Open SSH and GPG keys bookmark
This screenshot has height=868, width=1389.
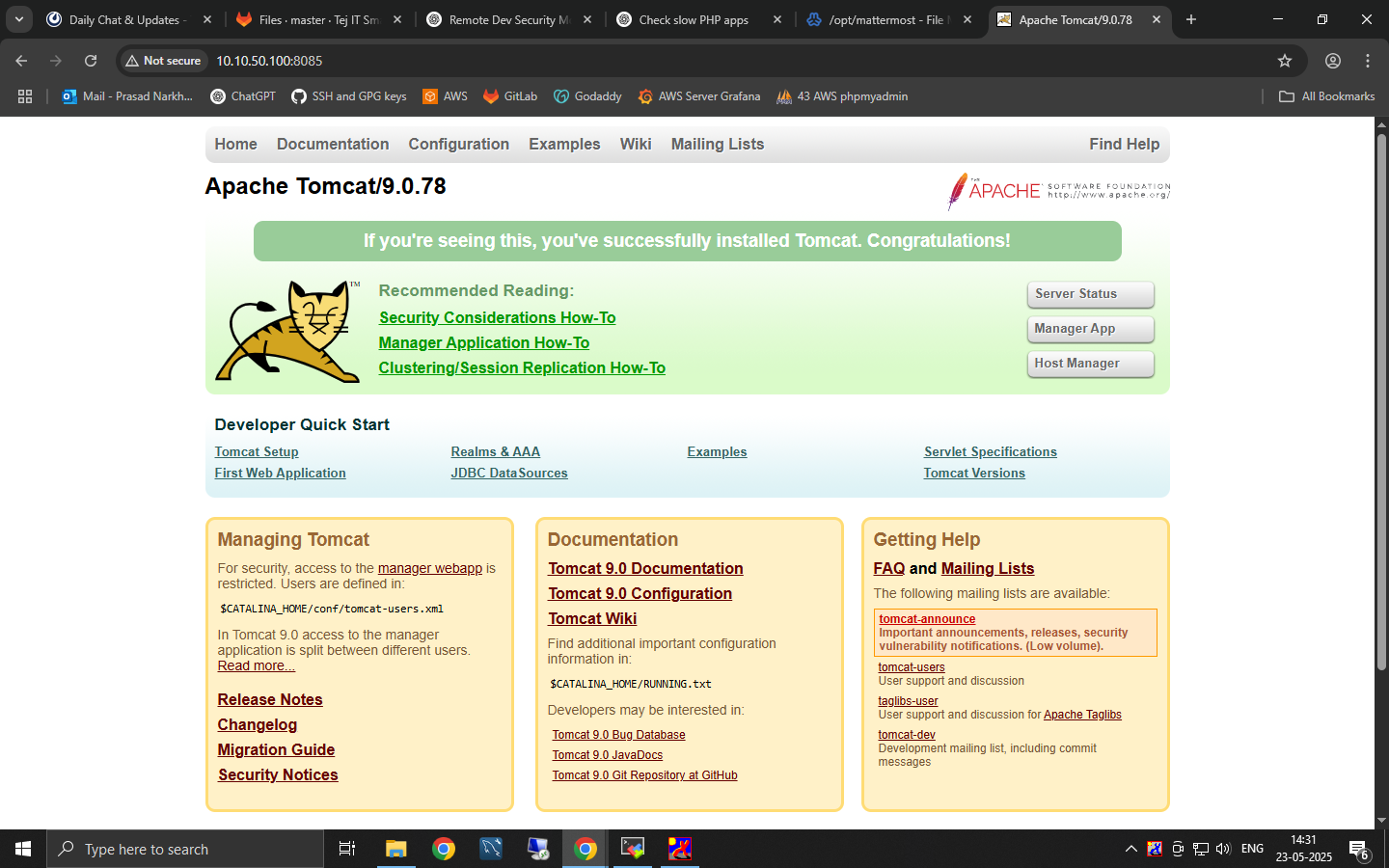pos(349,96)
